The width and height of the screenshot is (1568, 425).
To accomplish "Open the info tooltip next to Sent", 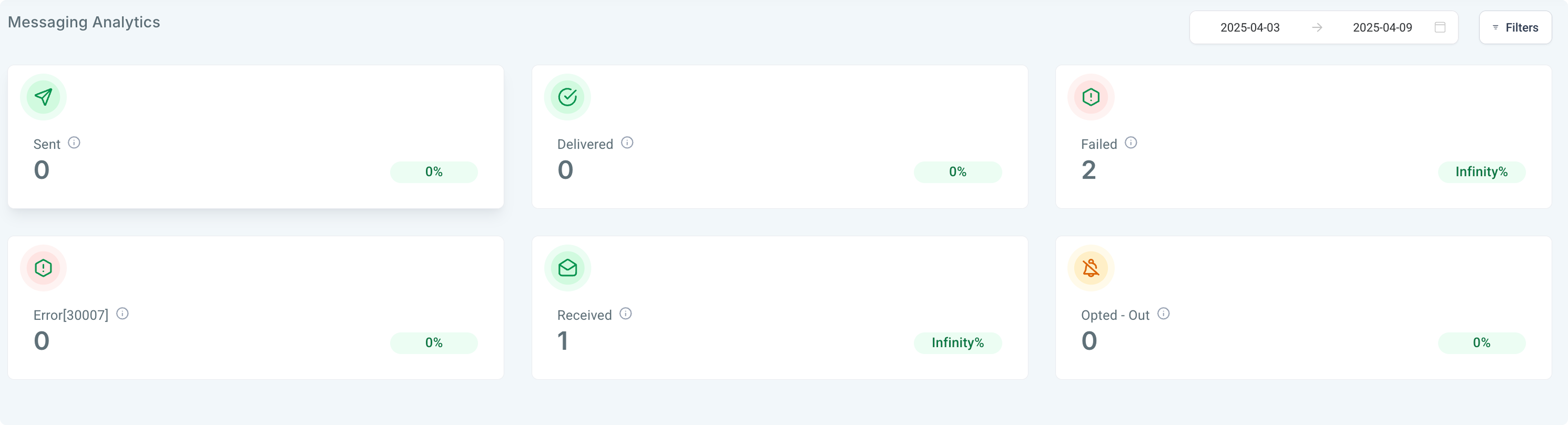I will tap(74, 143).
